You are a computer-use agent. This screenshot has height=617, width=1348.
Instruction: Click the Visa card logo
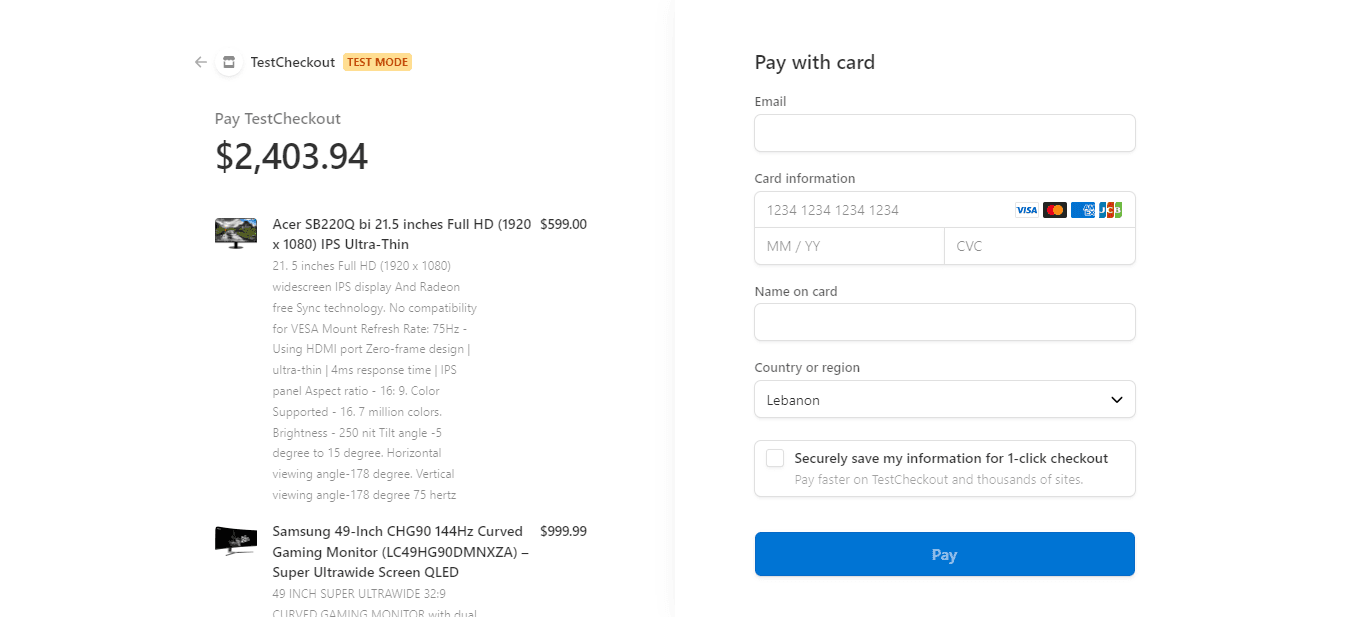[x=1027, y=210]
